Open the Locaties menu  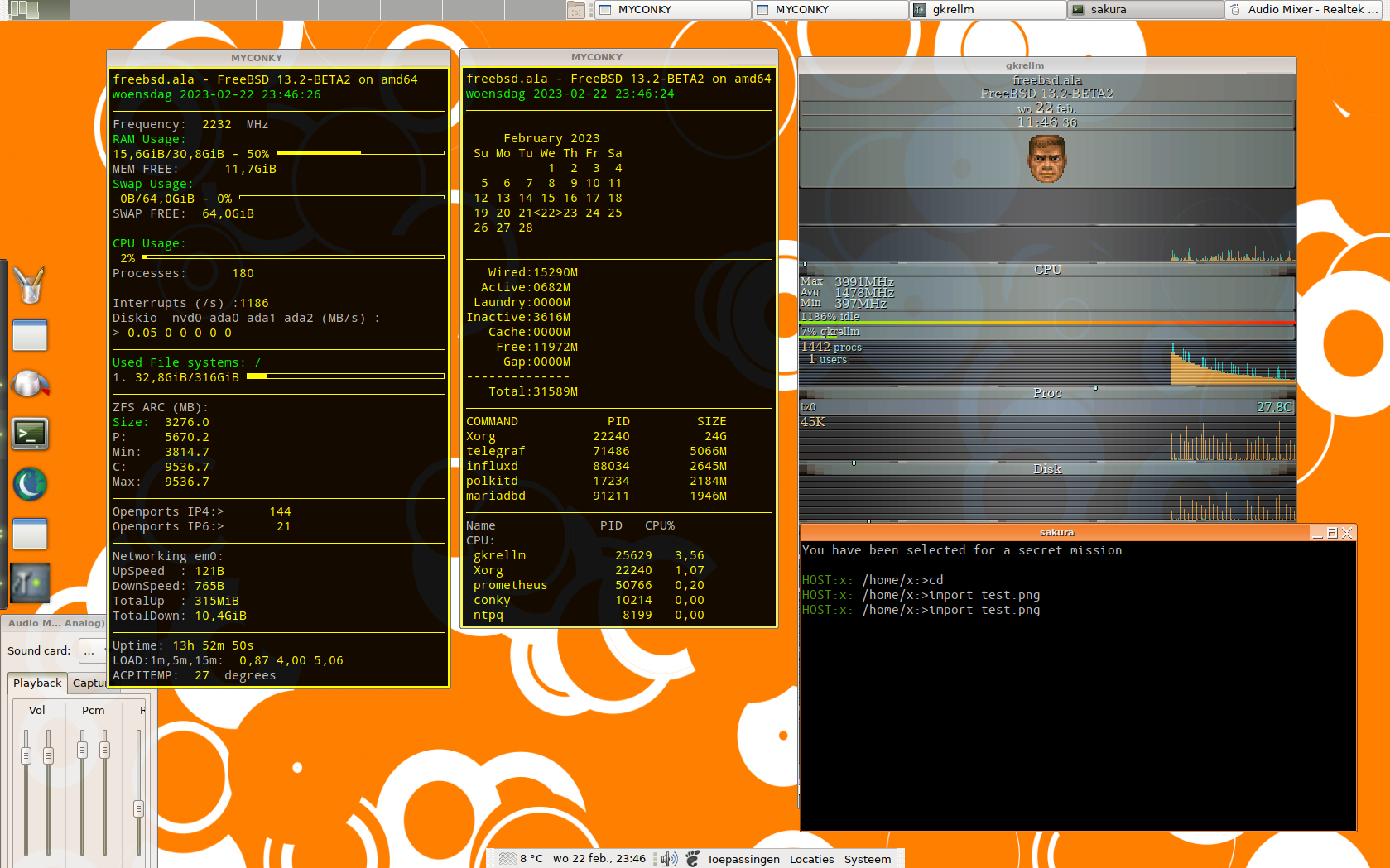tap(811, 859)
